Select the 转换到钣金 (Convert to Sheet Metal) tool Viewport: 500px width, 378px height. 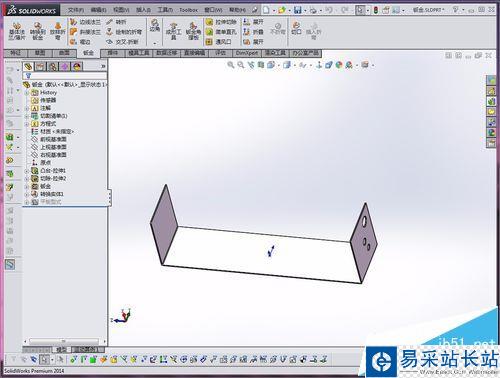[x=38, y=31]
